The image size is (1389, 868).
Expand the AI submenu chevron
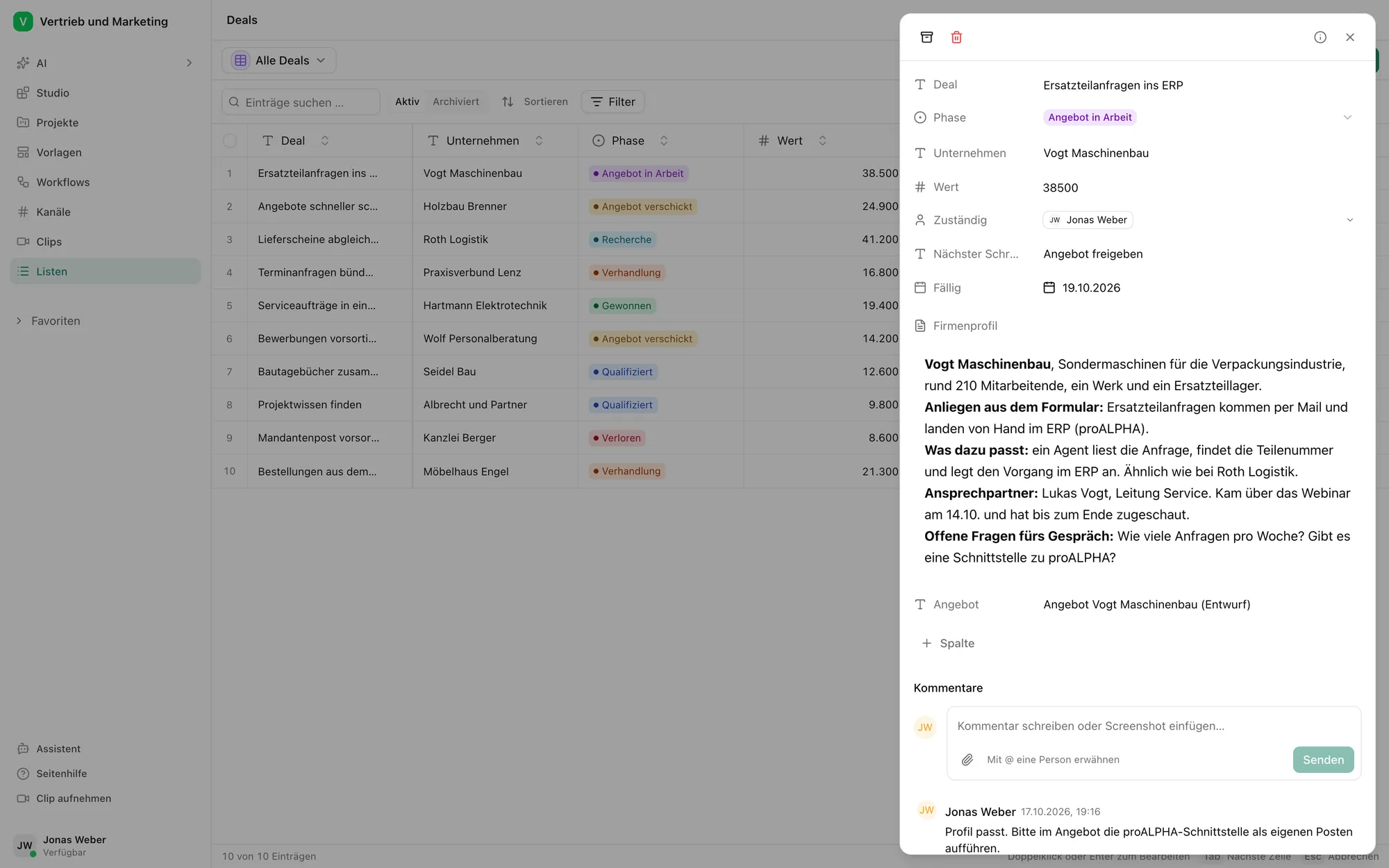(189, 63)
